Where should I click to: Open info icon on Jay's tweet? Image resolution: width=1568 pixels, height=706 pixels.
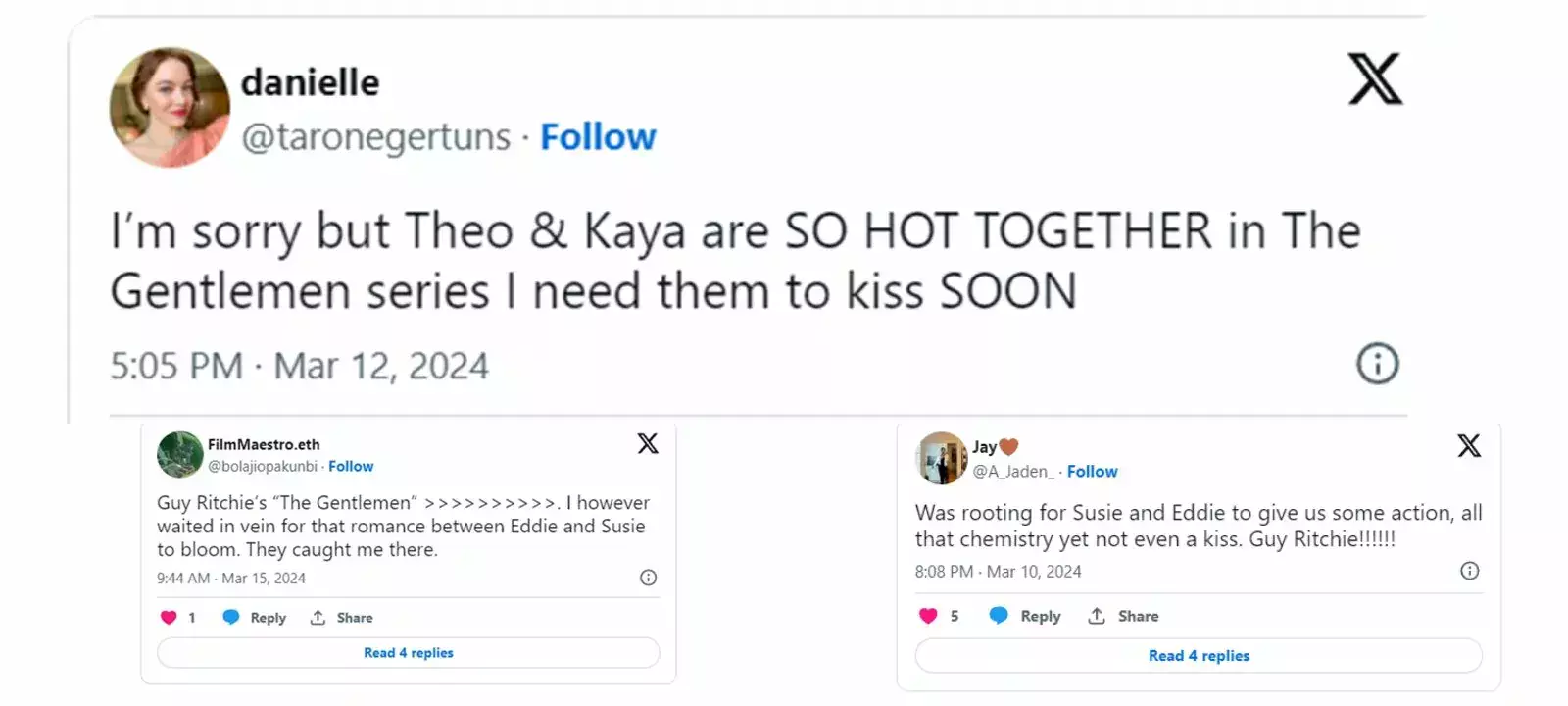(1469, 571)
